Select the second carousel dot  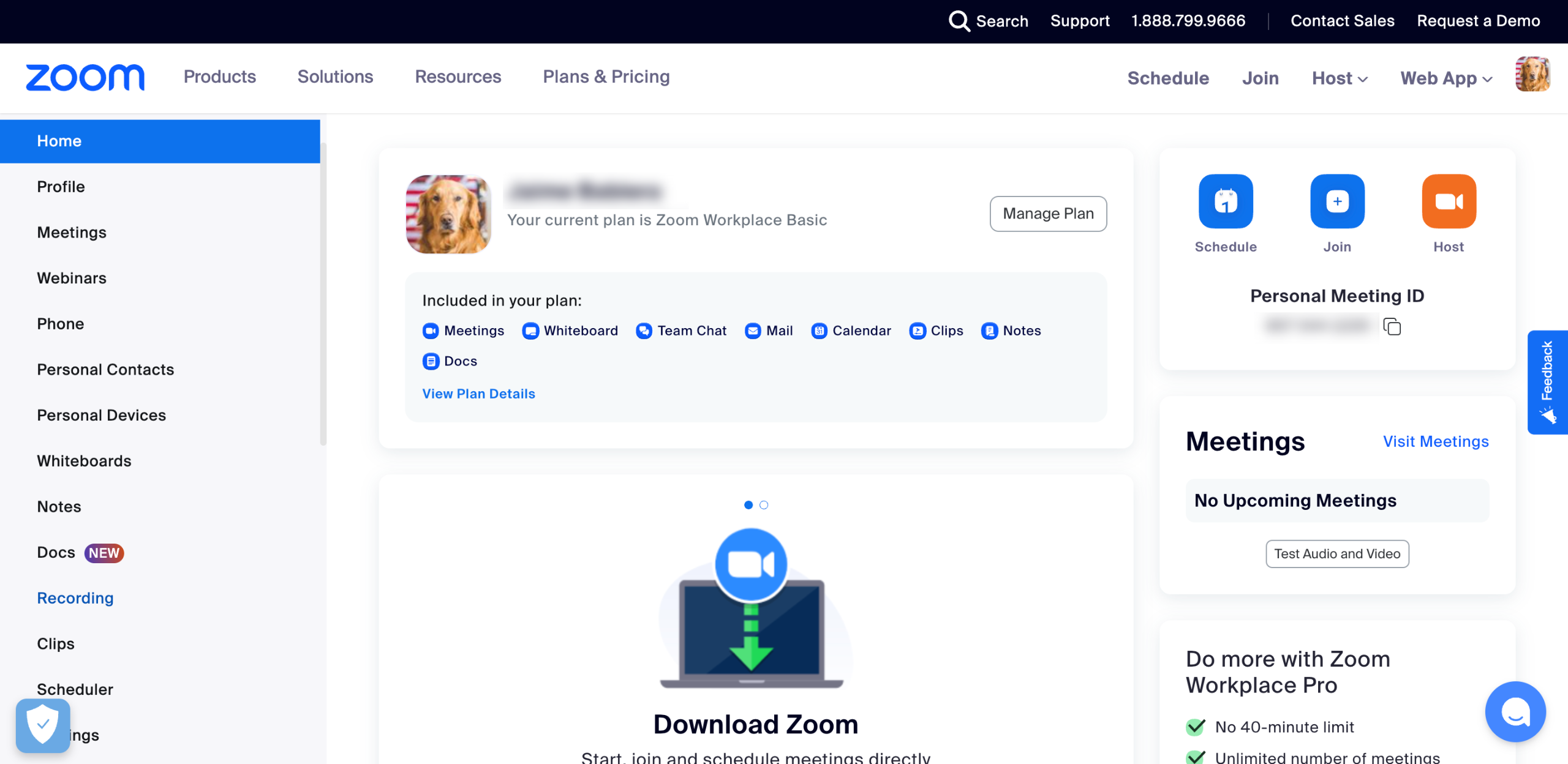764,505
